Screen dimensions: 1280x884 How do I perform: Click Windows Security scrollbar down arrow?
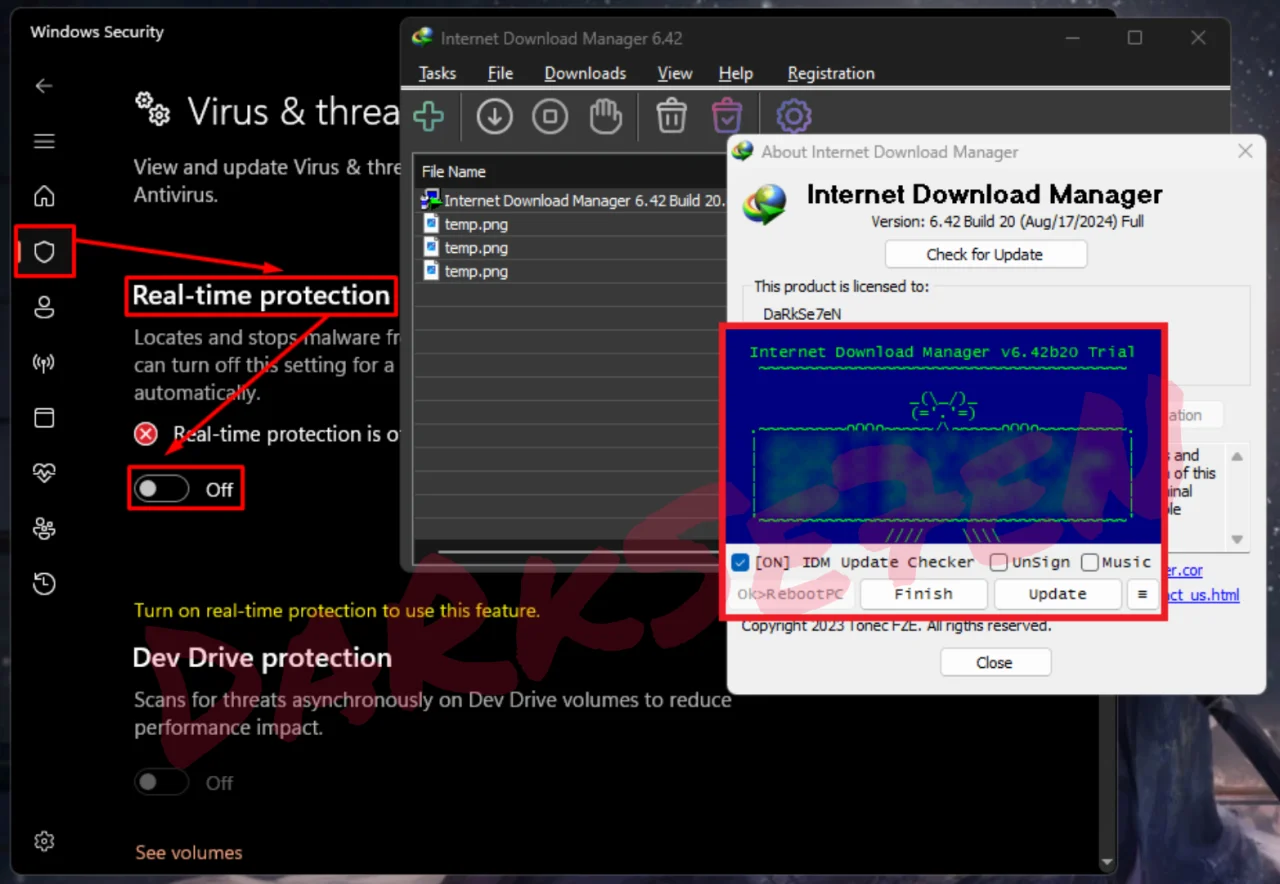(1106, 863)
